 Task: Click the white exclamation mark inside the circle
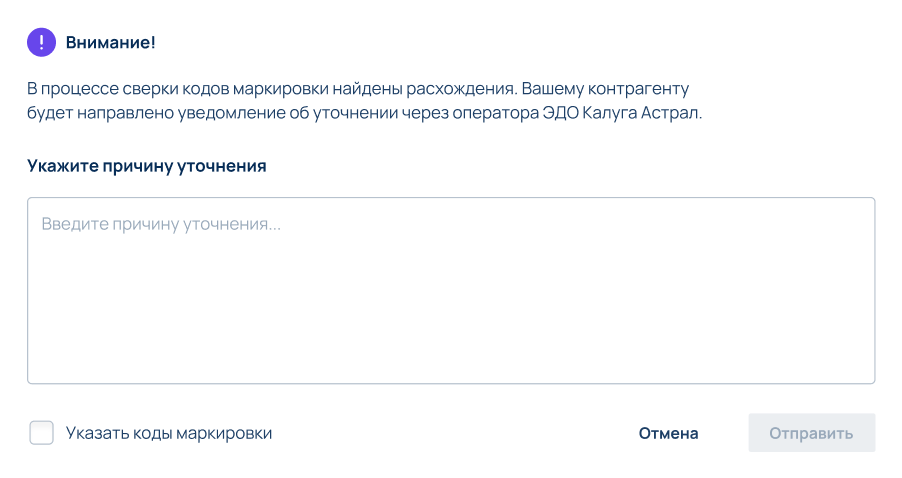[x=41, y=42]
